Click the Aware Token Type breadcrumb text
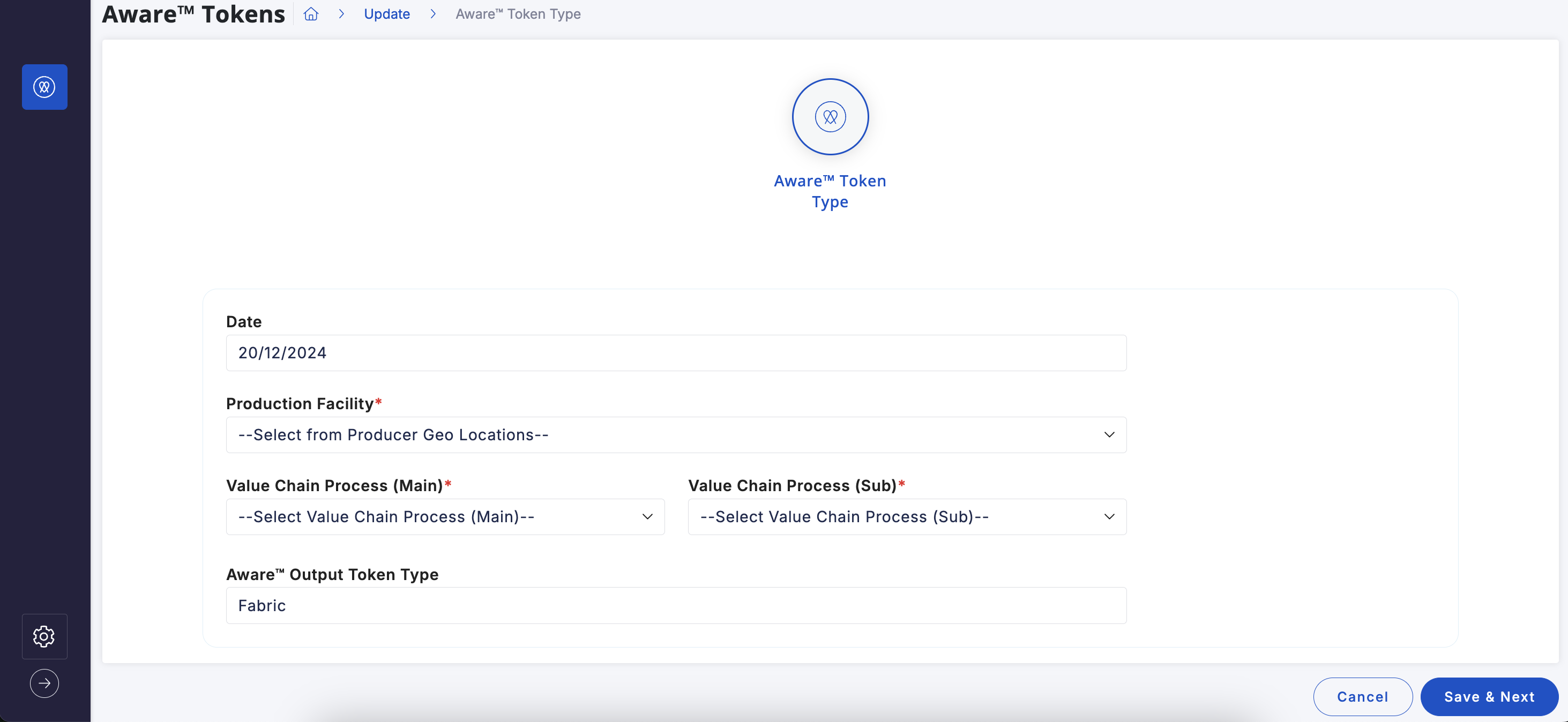The image size is (1568, 722). 518,14
